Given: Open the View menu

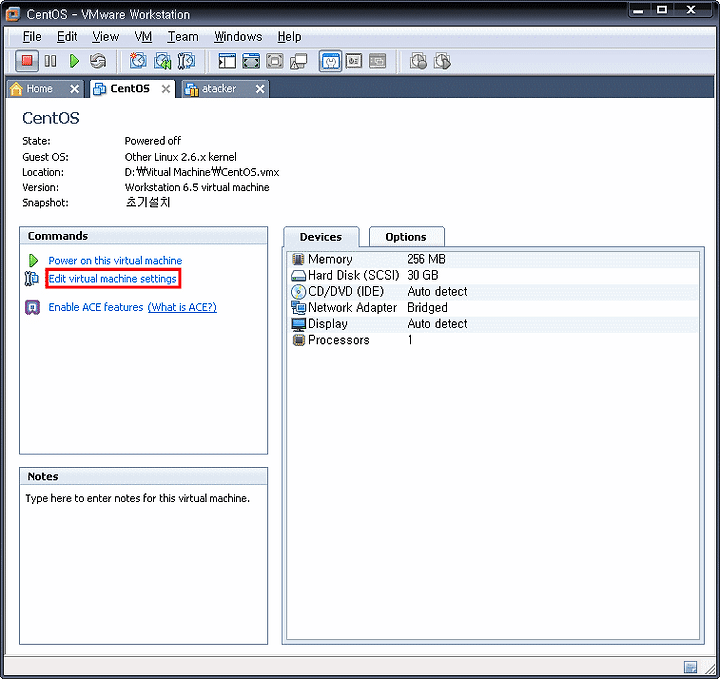Looking at the screenshot, I should pos(105,37).
